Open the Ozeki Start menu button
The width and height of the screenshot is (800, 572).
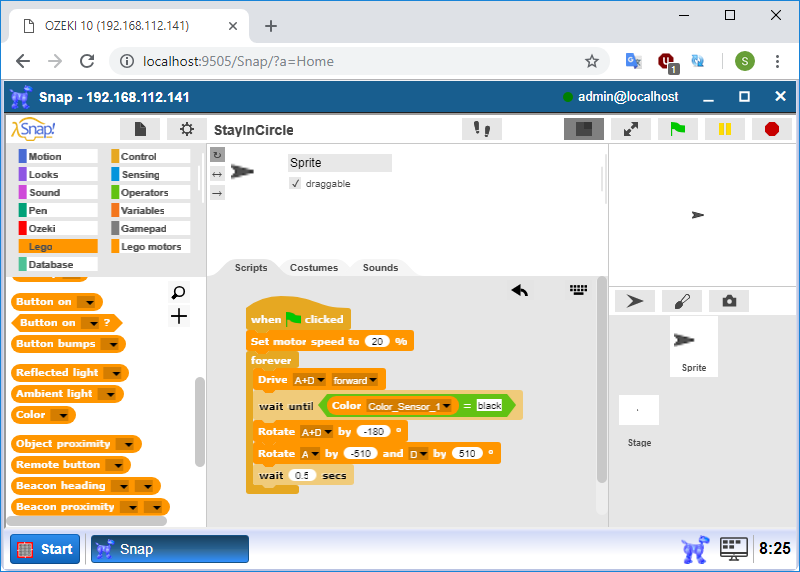[45, 549]
